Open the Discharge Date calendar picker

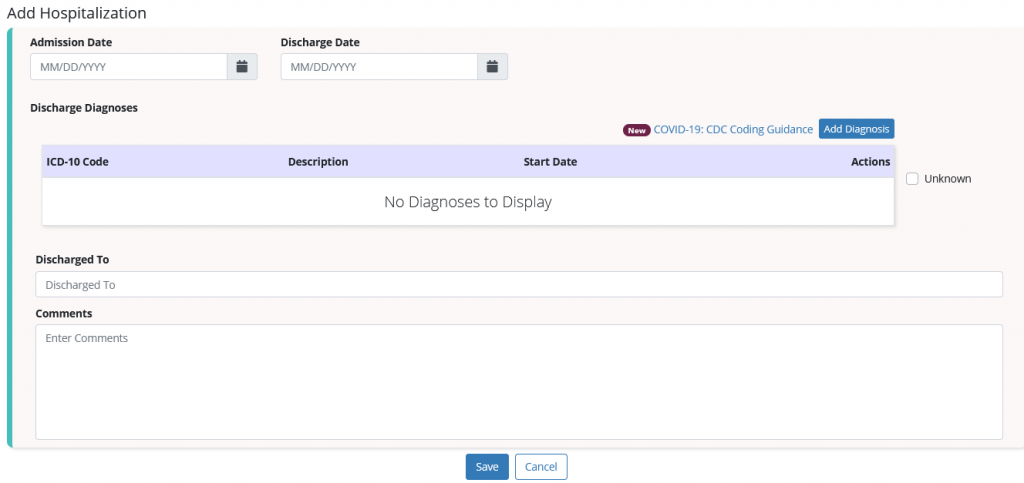coord(492,67)
